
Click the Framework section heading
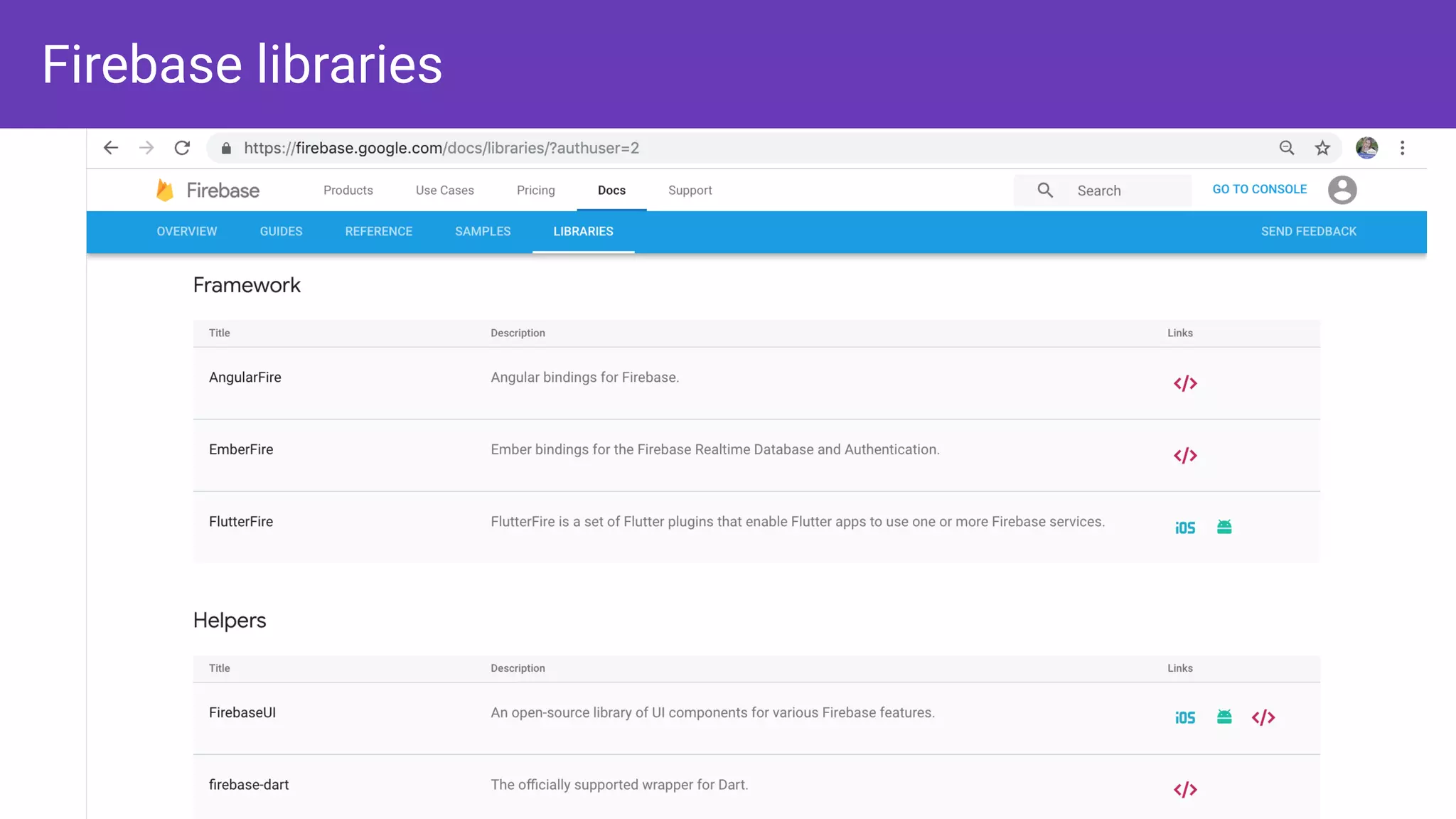pos(247,285)
